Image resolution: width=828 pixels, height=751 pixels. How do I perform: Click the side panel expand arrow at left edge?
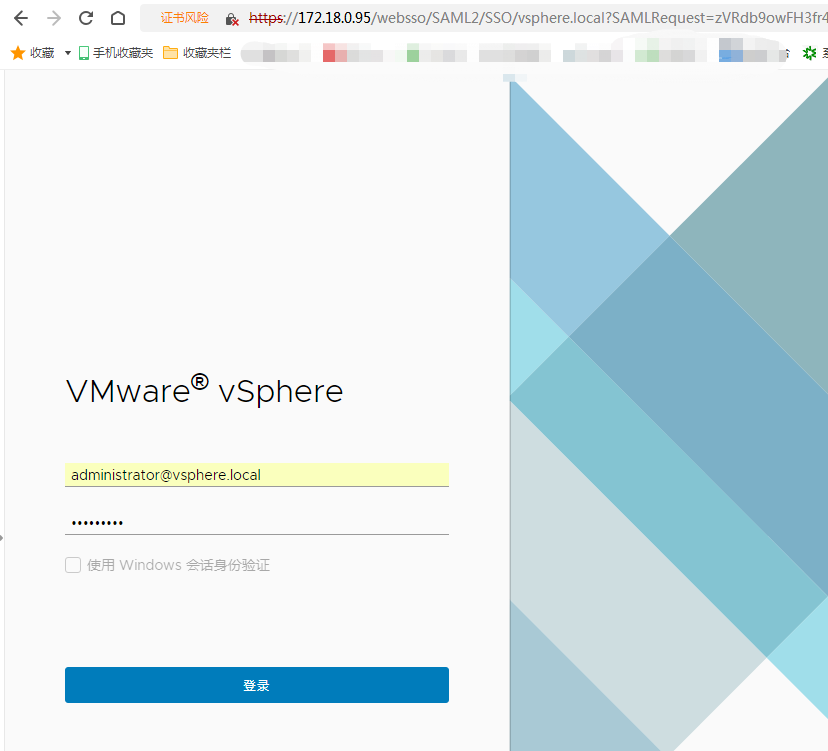2,538
